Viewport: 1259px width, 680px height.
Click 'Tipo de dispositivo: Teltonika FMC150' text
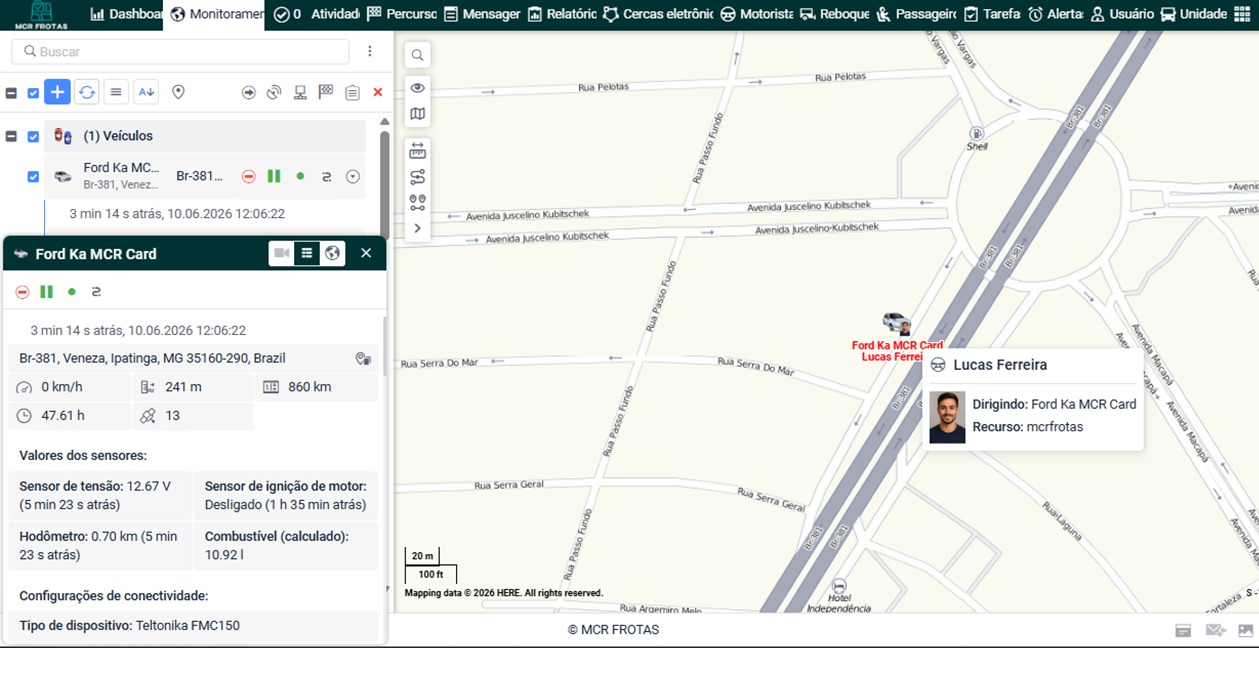tap(129, 625)
